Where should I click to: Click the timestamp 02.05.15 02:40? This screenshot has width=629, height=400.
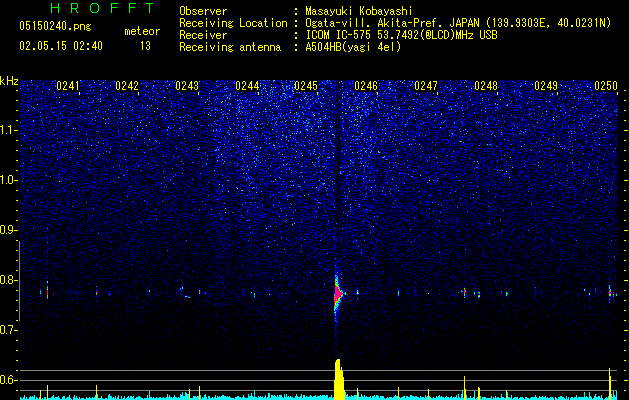point(61,46)
